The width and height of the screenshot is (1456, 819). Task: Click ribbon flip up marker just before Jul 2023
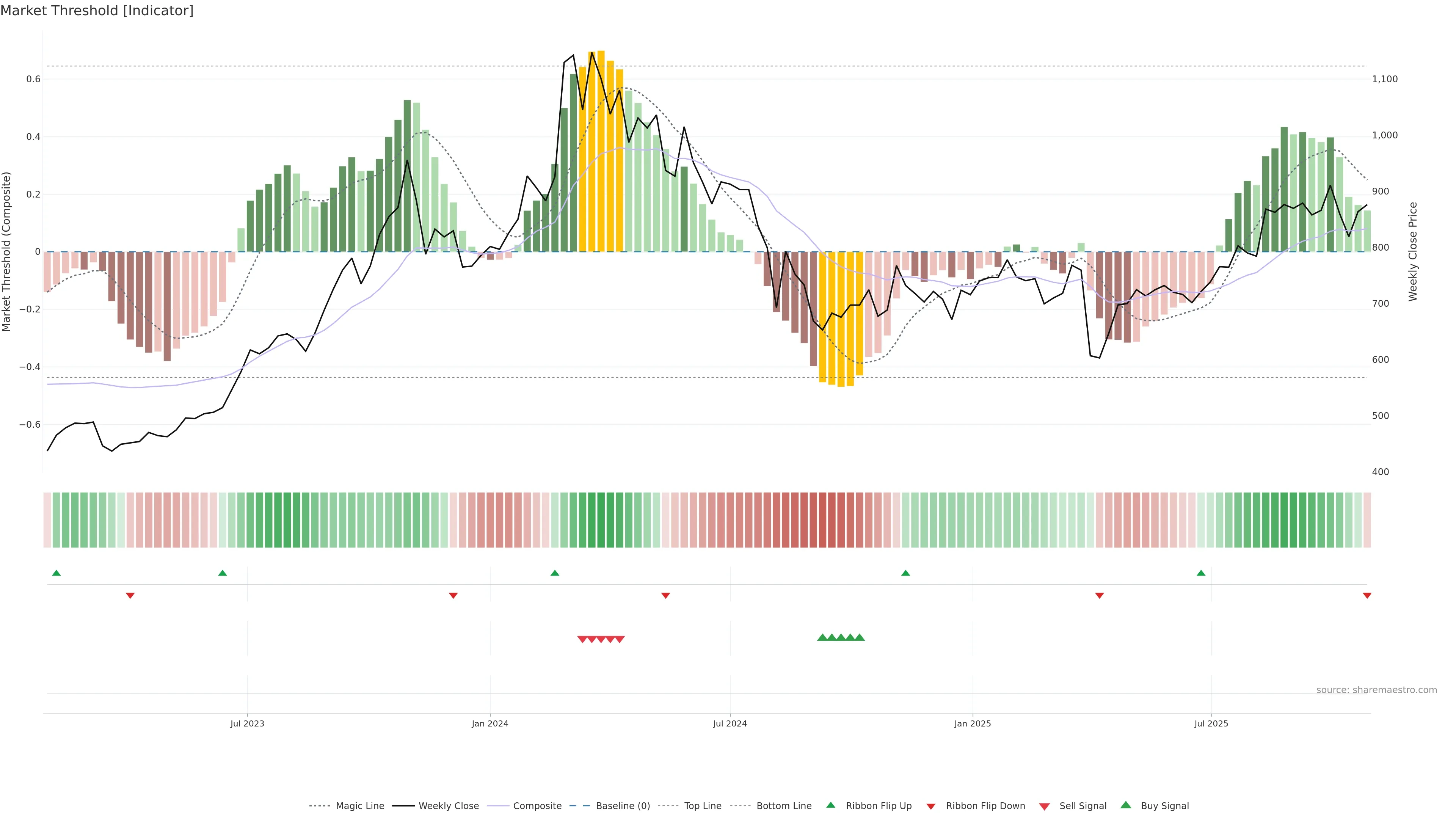tap(223, 573)
